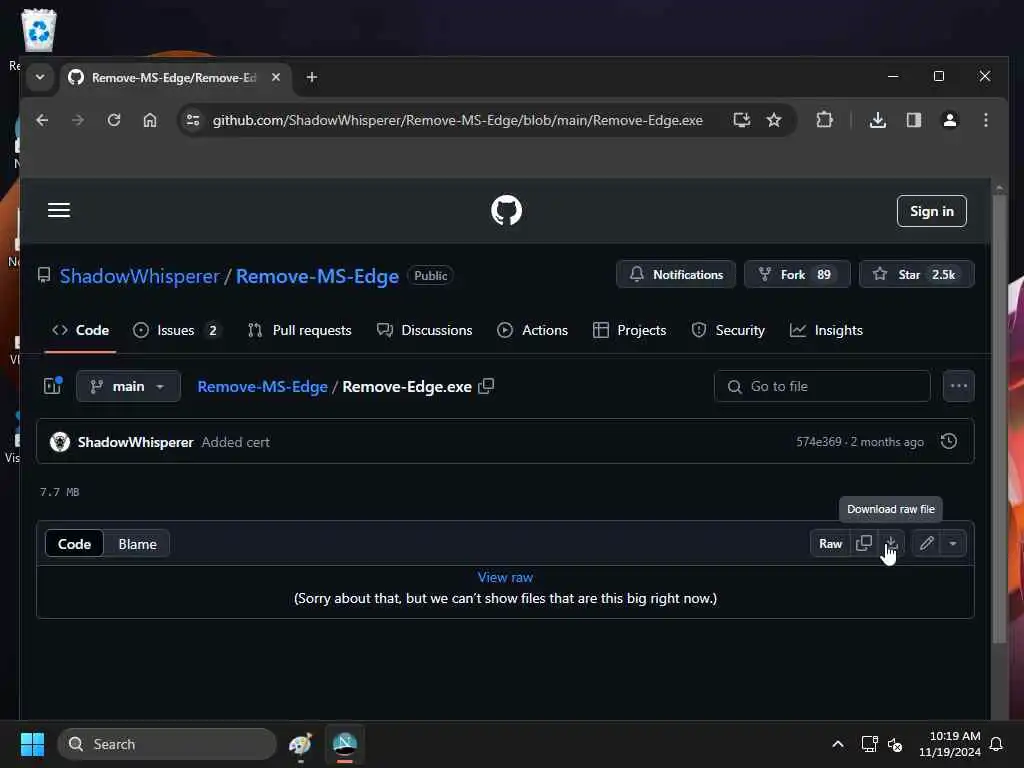Viewport: 1024px width, 768px height.
Task: Expand the main branch dropdown
Action: click(x=128, y=387)
